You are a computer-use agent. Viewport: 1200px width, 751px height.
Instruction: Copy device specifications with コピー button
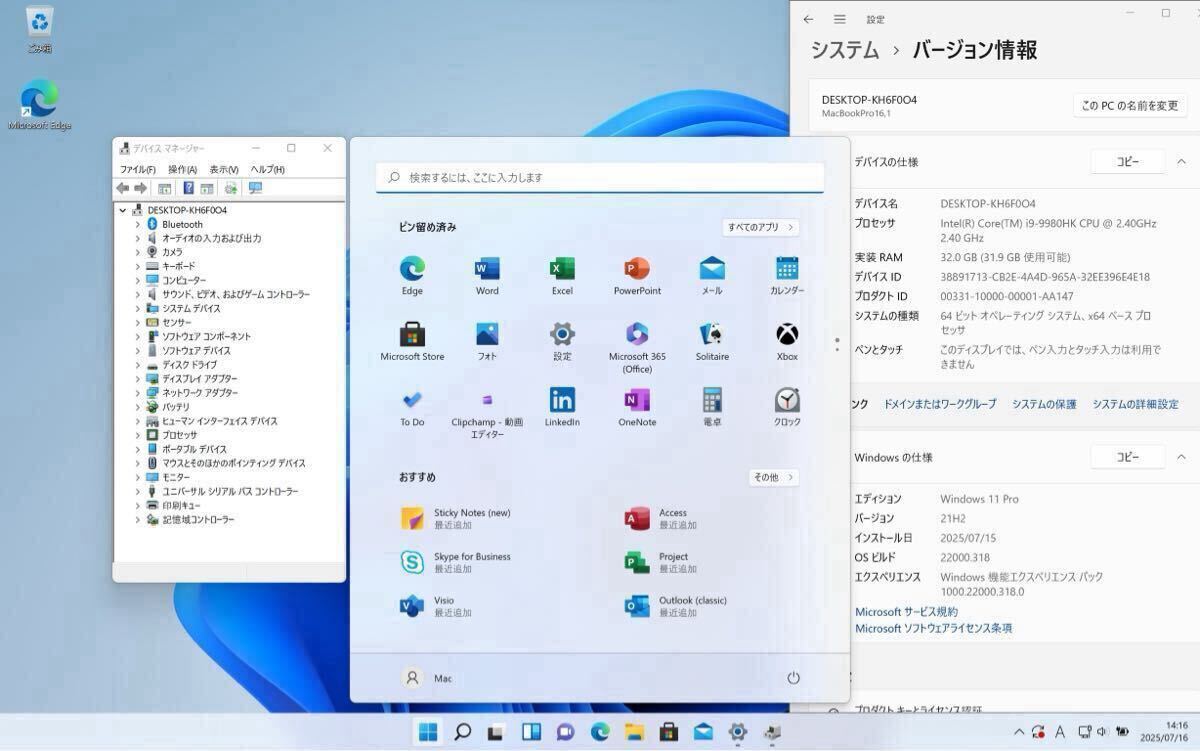1128,161
